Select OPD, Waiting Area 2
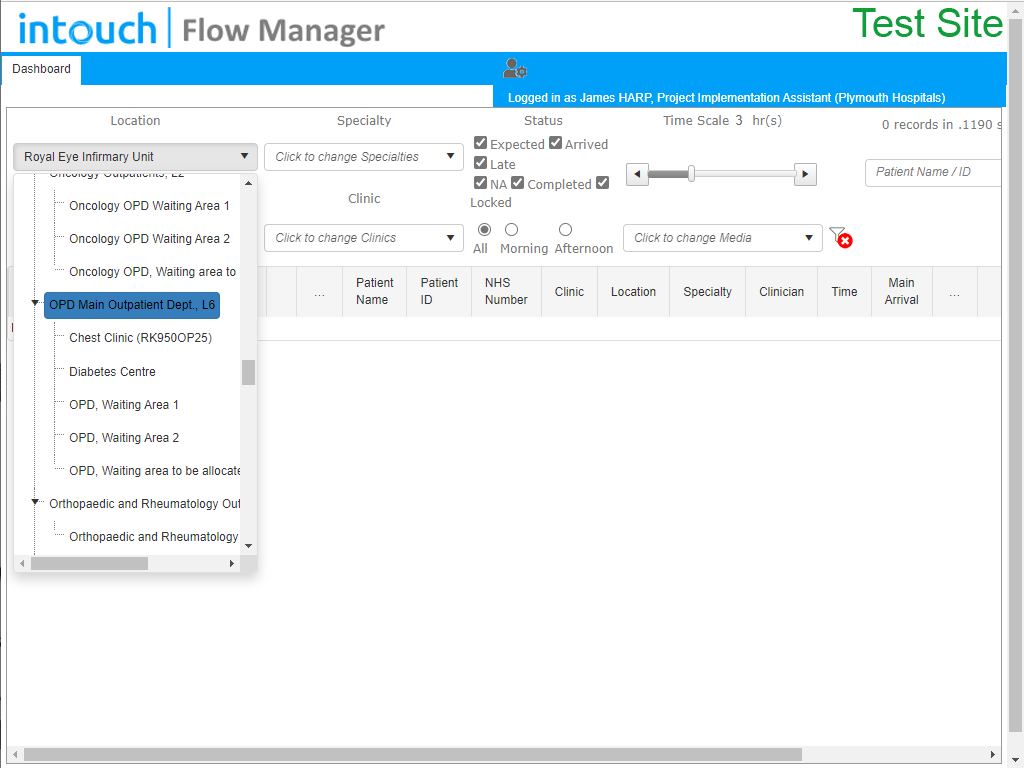The image size is (1024, 768). point(124,438)
